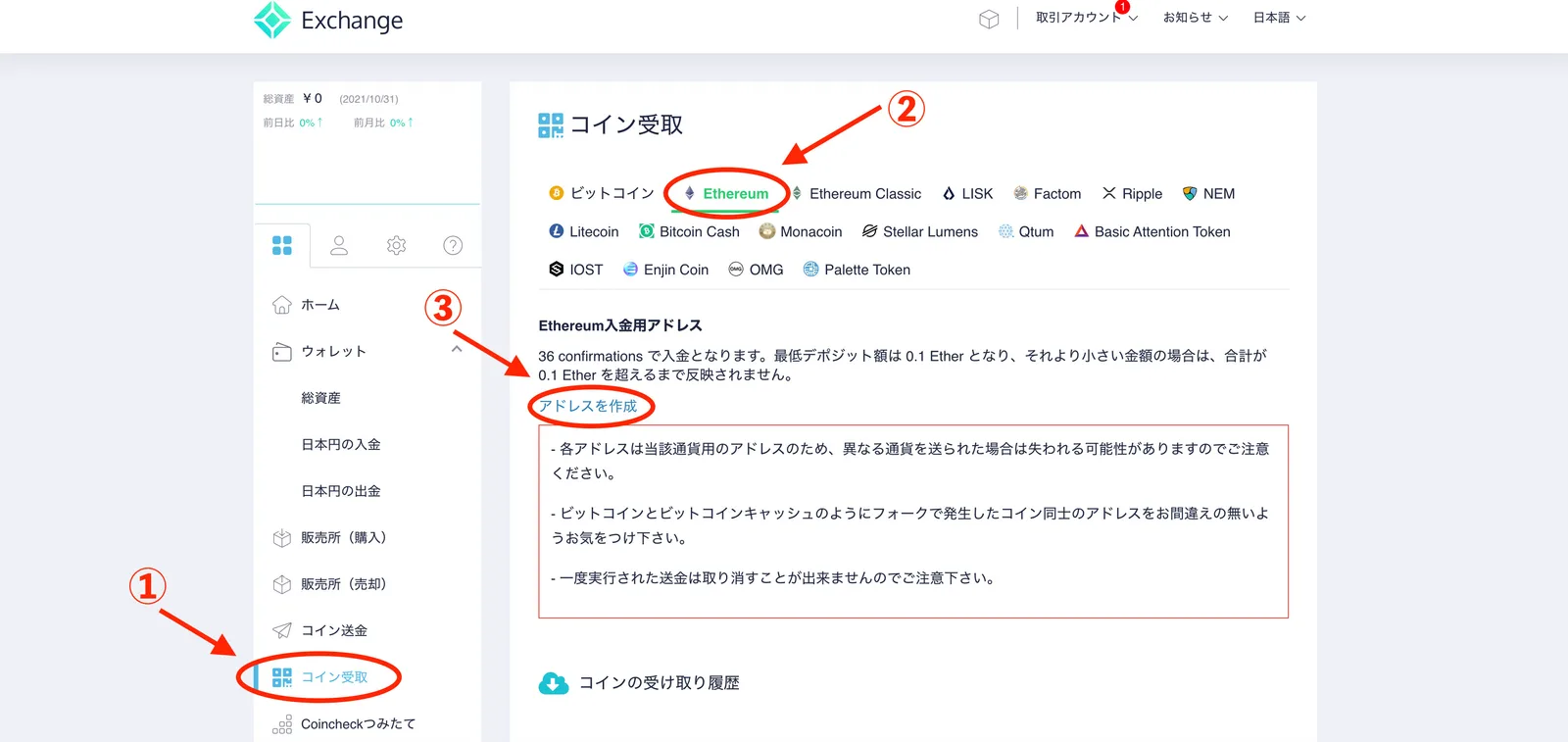
Task: Click the OMG coin icon
Action: [736, 269]
